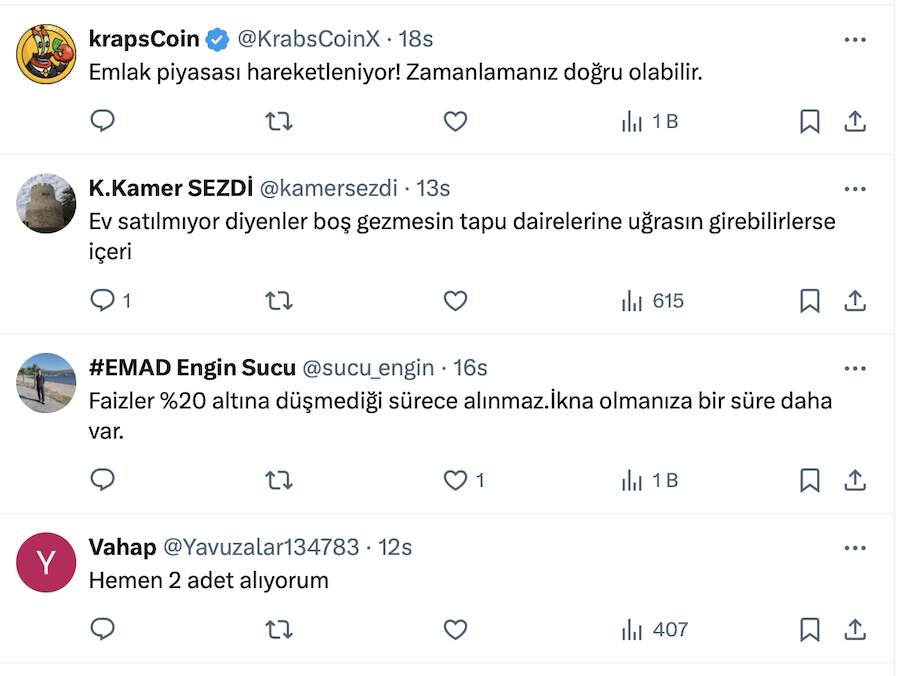
Task: Bookmark K.Kamer SEZDİ's tweet
Action: (810, 301)
